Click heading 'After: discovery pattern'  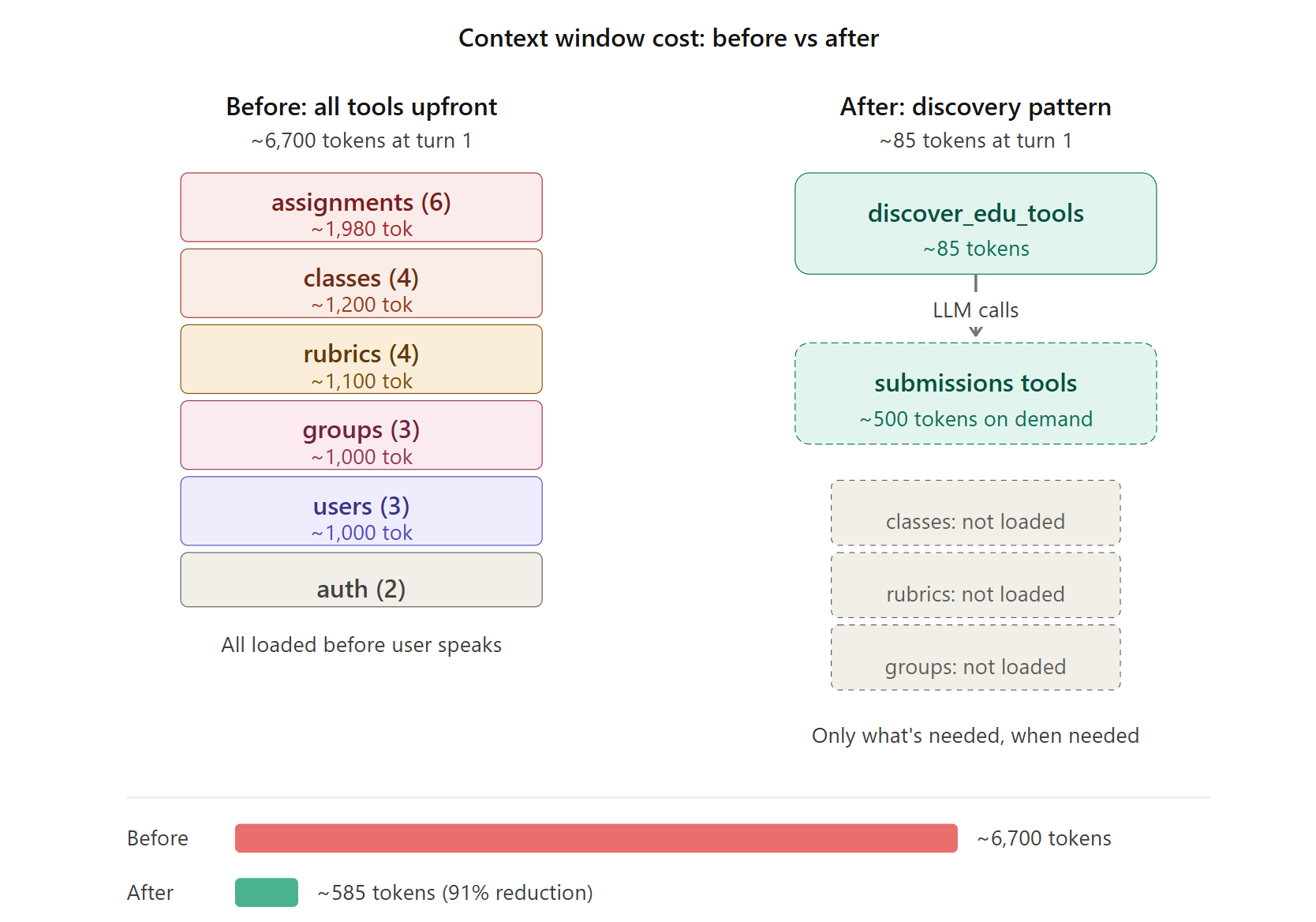coord(976,107)
